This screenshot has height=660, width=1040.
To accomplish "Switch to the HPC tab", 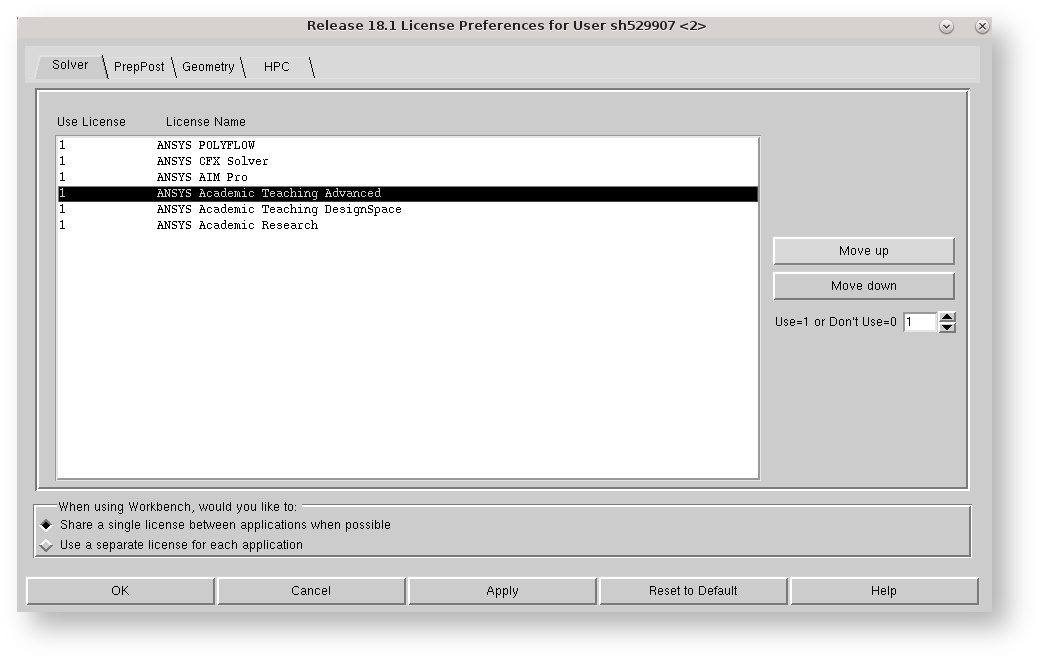I will click(276, 67).
